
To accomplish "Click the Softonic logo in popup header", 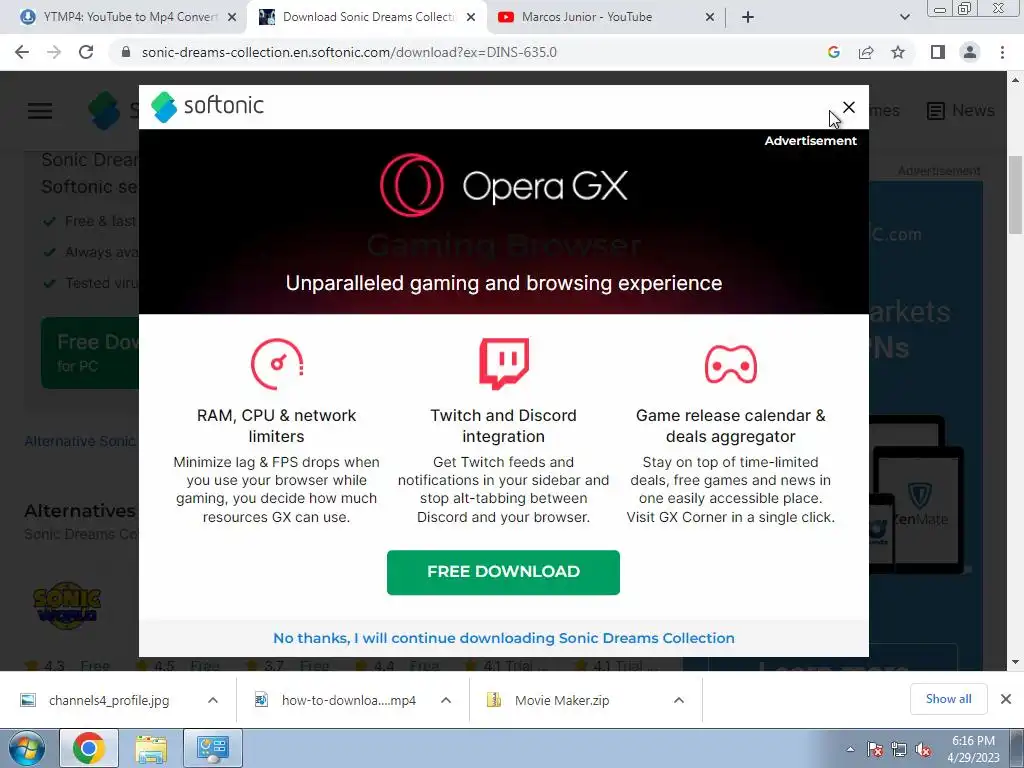I will [x=208, y=106].
